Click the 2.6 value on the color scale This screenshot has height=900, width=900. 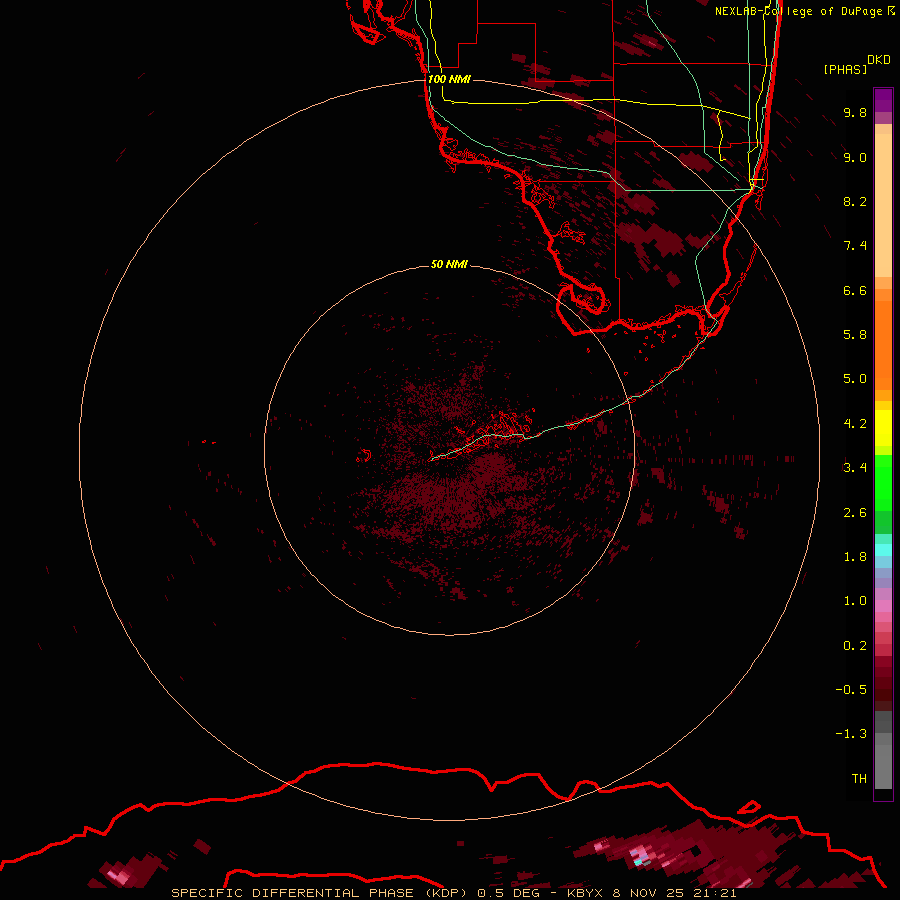(x=855, y=513)
